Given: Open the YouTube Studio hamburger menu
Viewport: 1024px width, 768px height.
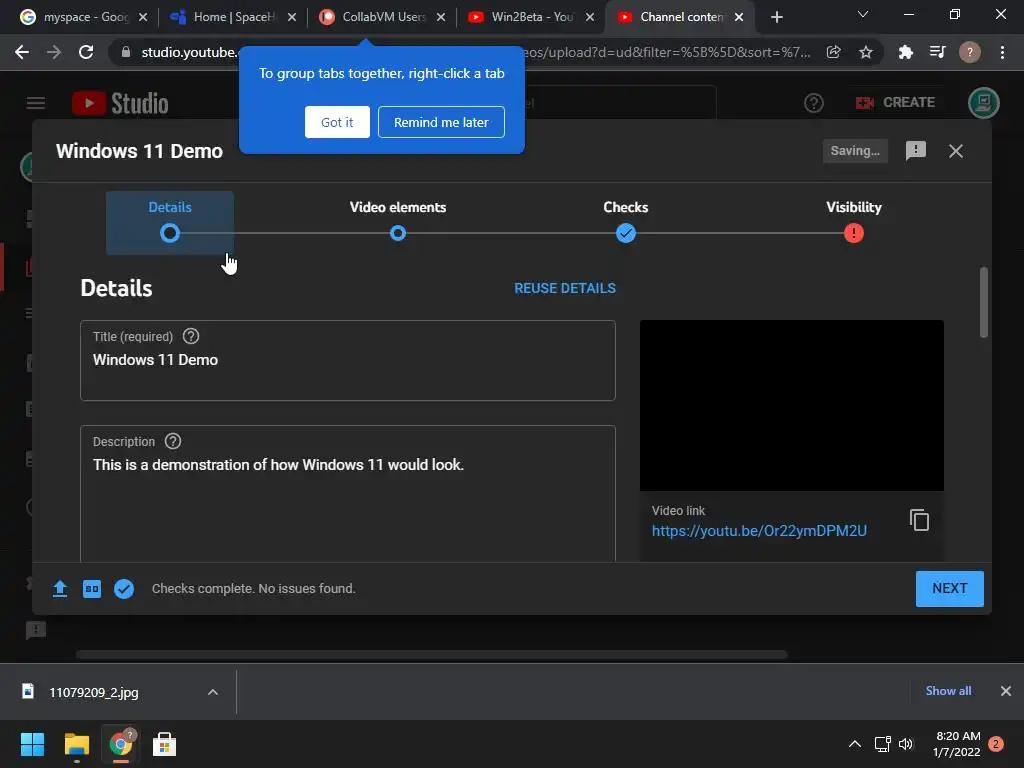Looking at the screenshot, I should point(36,103).
